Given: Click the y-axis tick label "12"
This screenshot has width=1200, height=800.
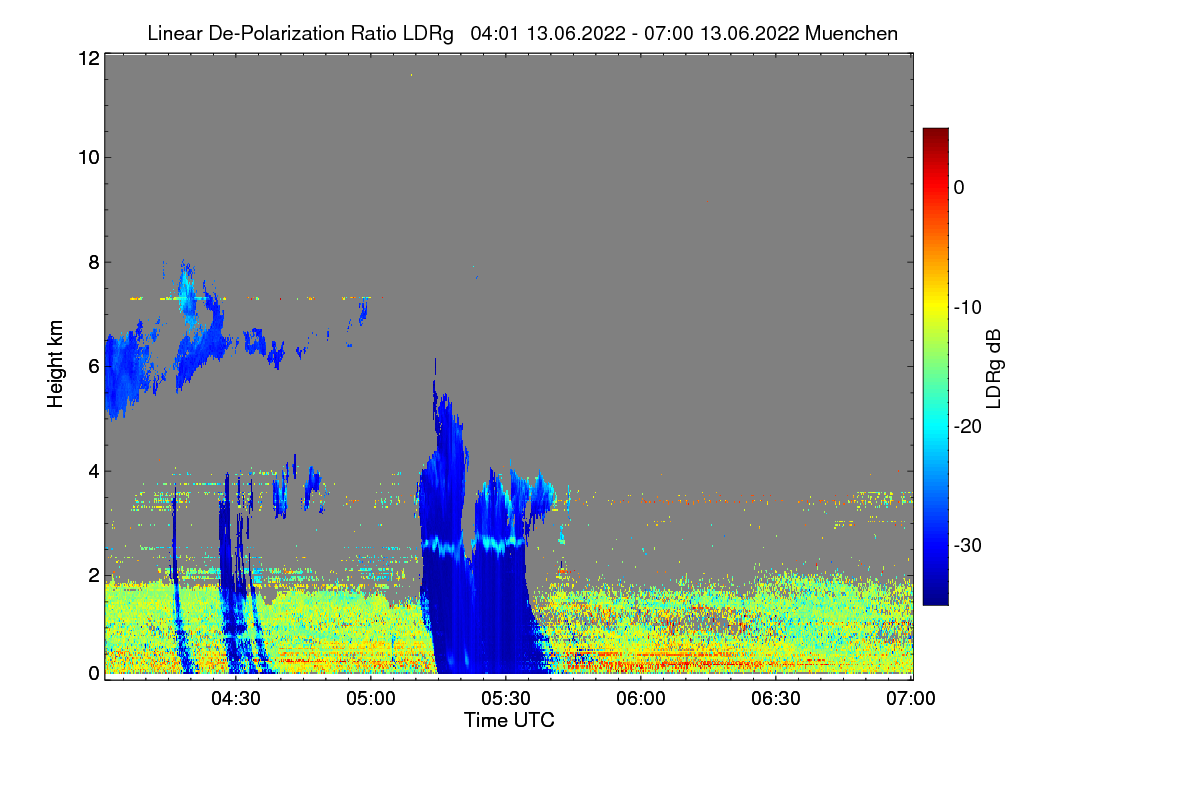Looking at the screenshot, I should [88, 58].
